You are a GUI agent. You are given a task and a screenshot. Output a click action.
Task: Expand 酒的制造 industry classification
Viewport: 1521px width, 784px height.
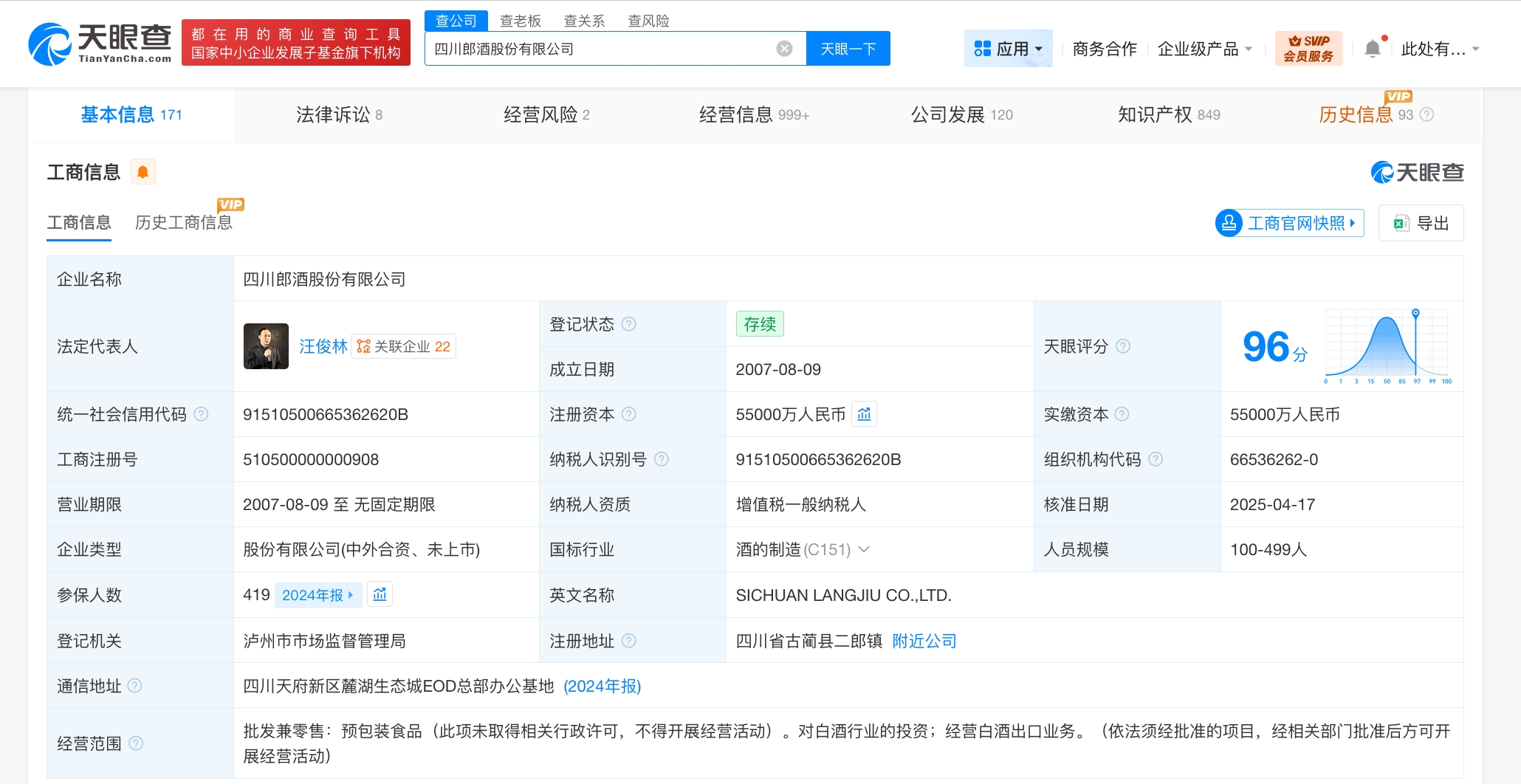(x=865, y=549)
